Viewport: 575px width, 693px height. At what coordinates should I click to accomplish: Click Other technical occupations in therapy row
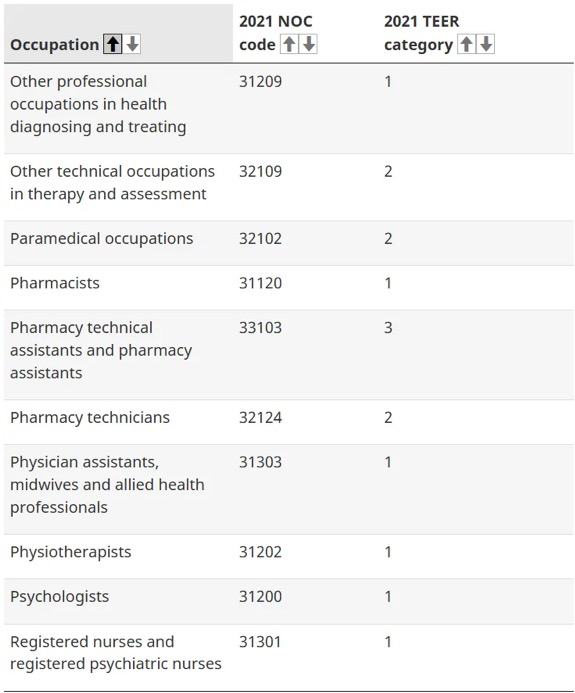[x=289, y=187]
